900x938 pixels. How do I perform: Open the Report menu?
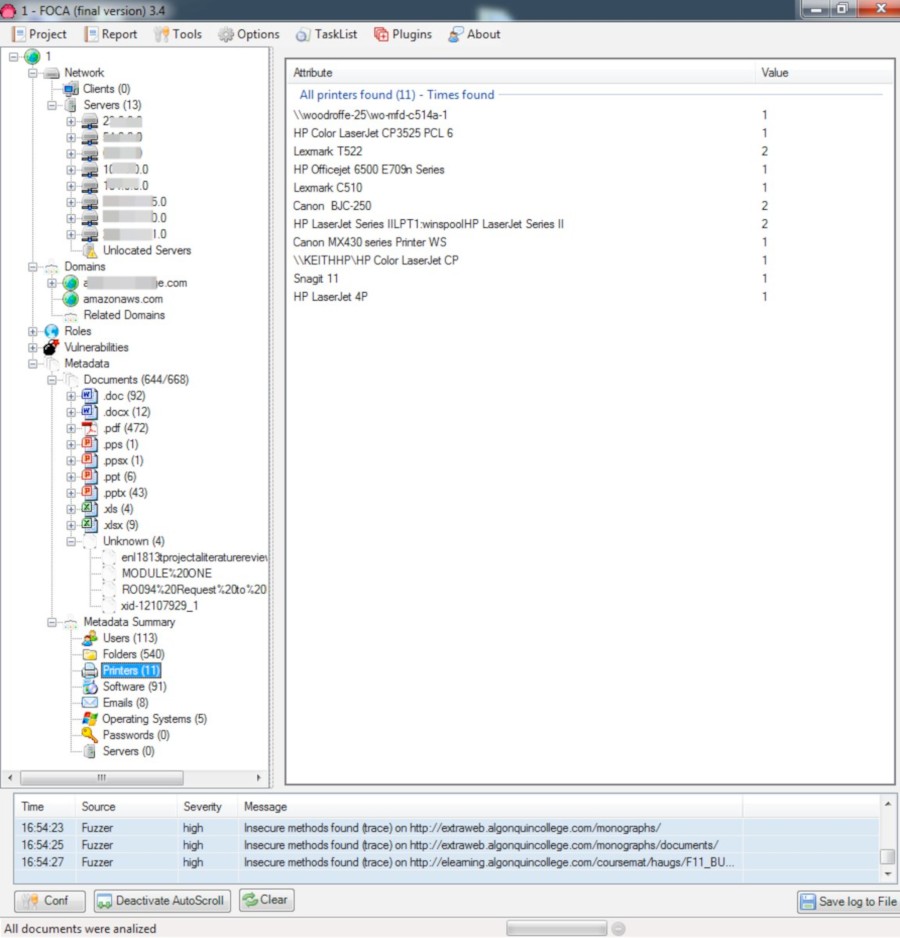[111, 34]
